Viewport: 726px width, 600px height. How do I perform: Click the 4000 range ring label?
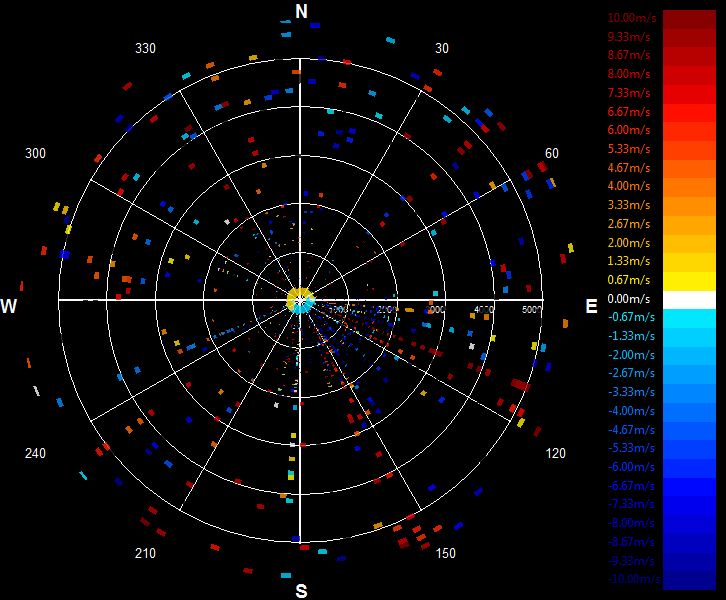[x=484, y=309]
